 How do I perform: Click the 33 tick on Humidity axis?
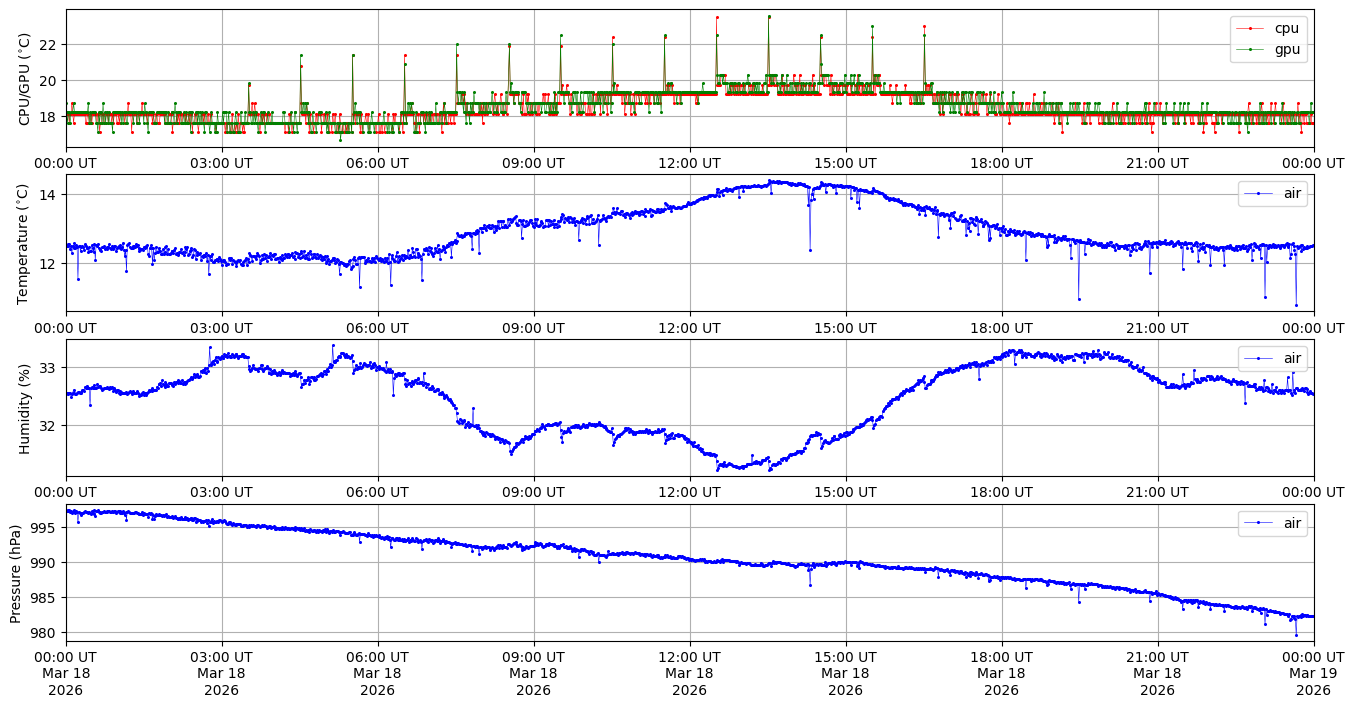48,368
